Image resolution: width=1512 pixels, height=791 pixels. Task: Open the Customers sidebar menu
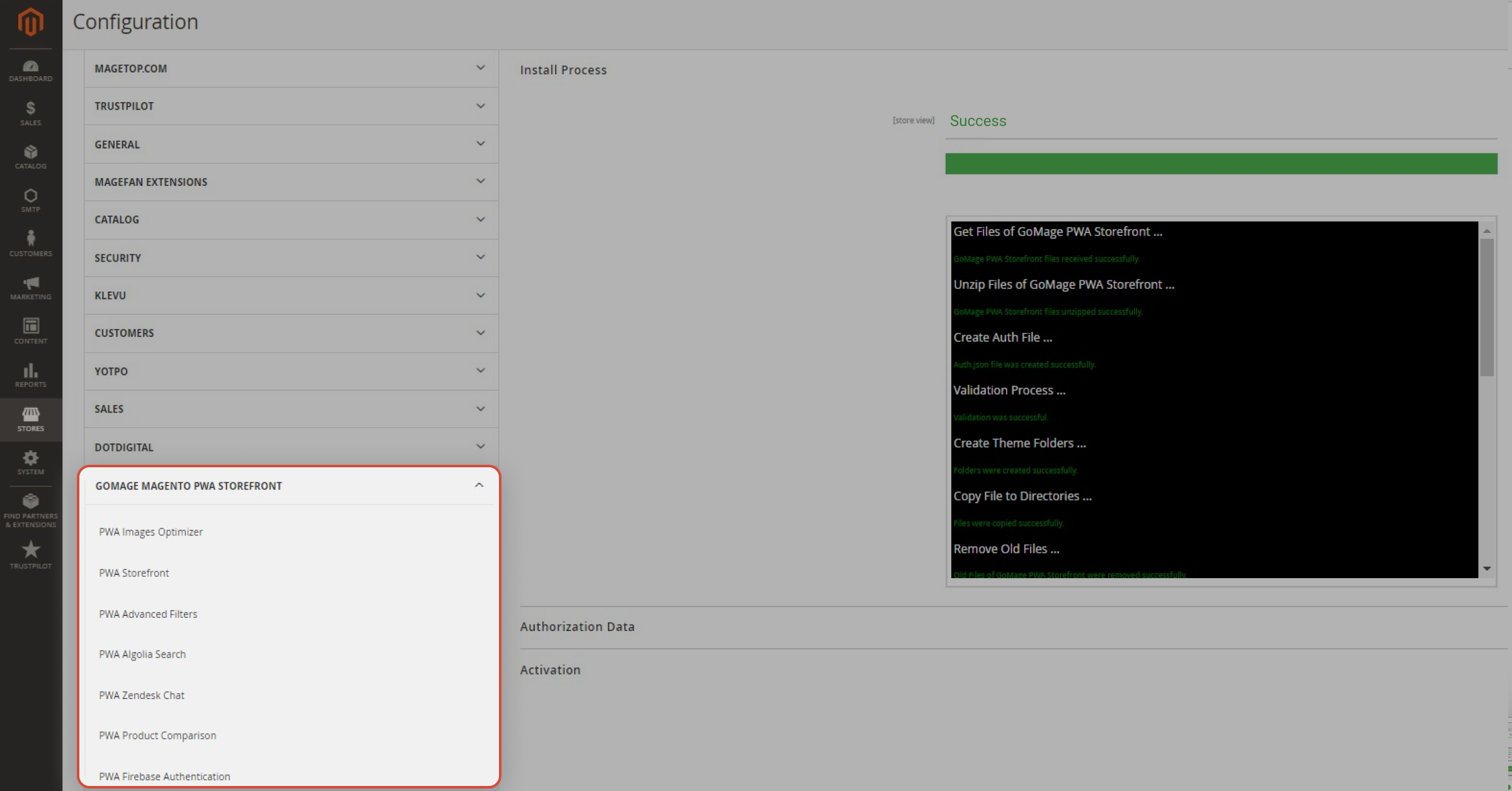pyautogui.click(x=30, y=244)
